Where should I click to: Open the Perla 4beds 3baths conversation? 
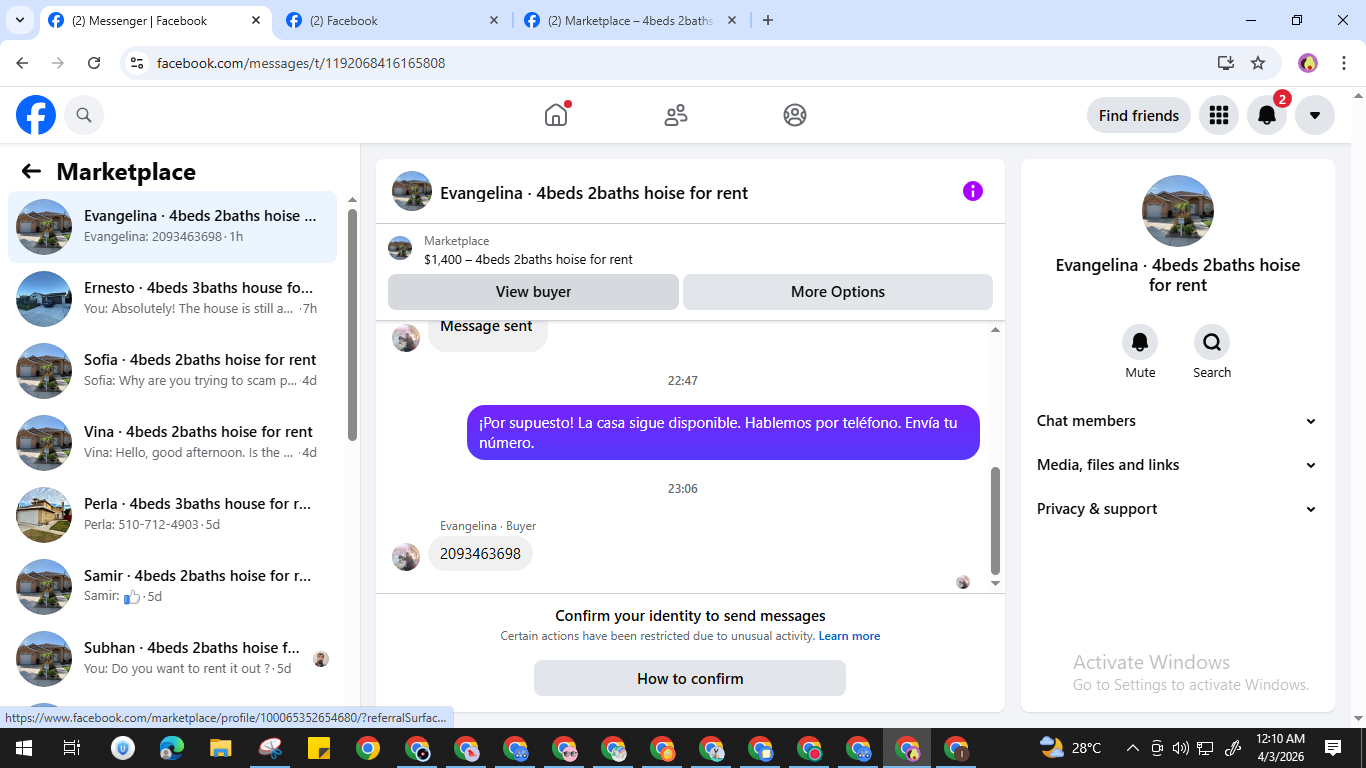coord(172,515)
